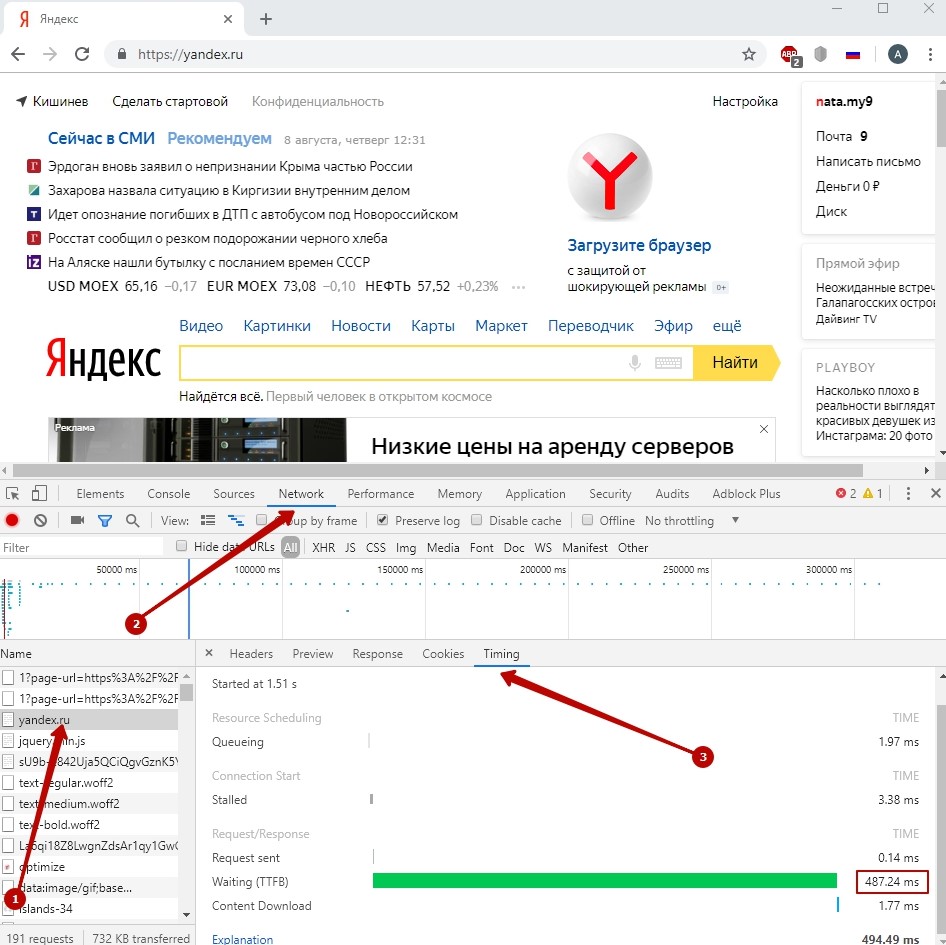Uncheck Preserve log
Image resolution: width=946 pixels, height=945 pixels.
click(382, 520)
